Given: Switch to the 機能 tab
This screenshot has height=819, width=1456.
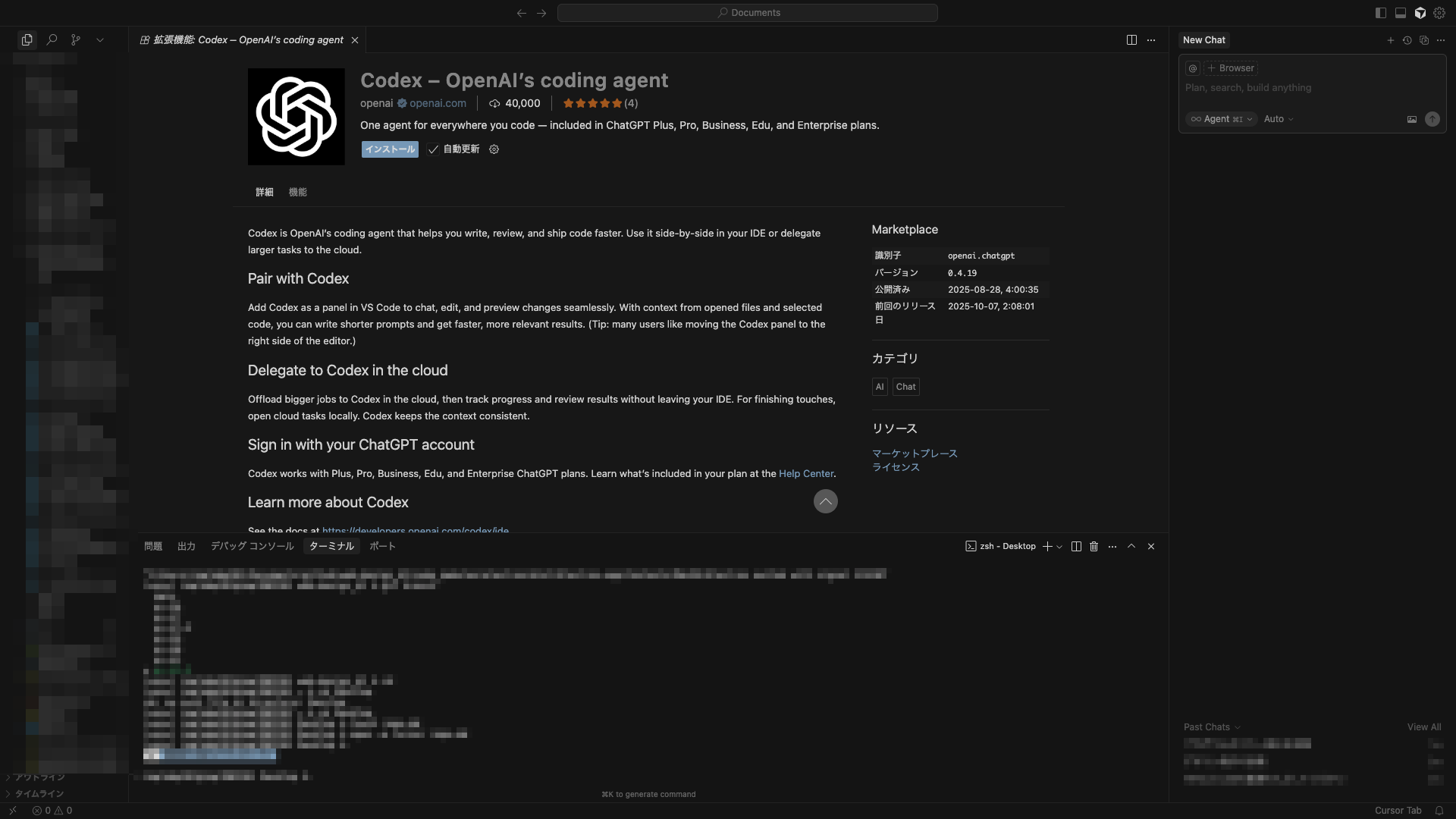Looking at the screenshot, I should click(297, 192).
